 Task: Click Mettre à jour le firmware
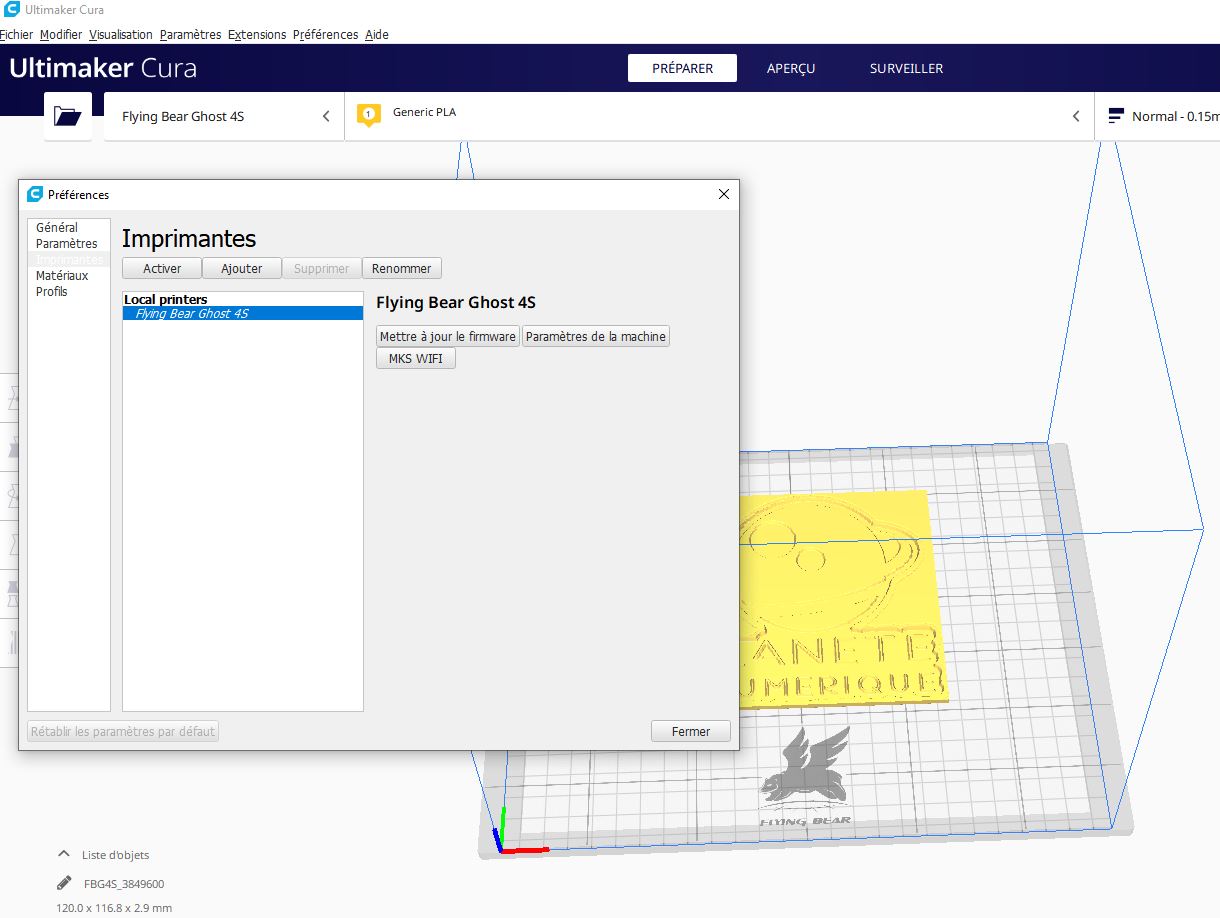[448, 336]
